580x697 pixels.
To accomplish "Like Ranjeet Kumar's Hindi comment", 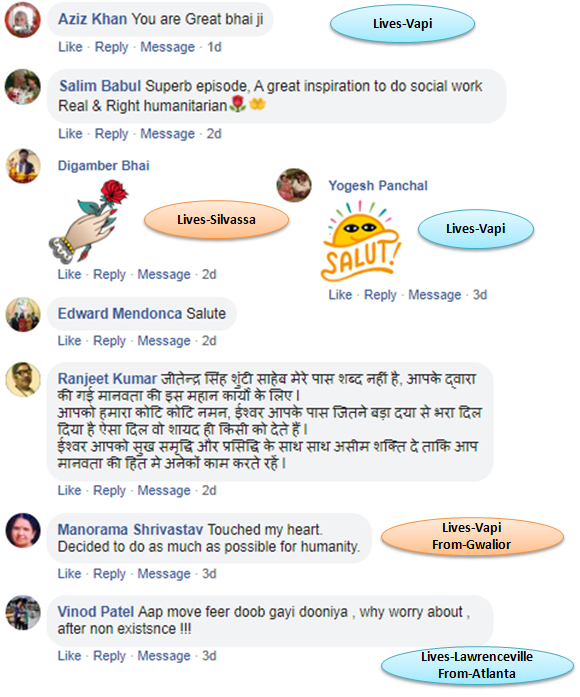I will point(69,490).
